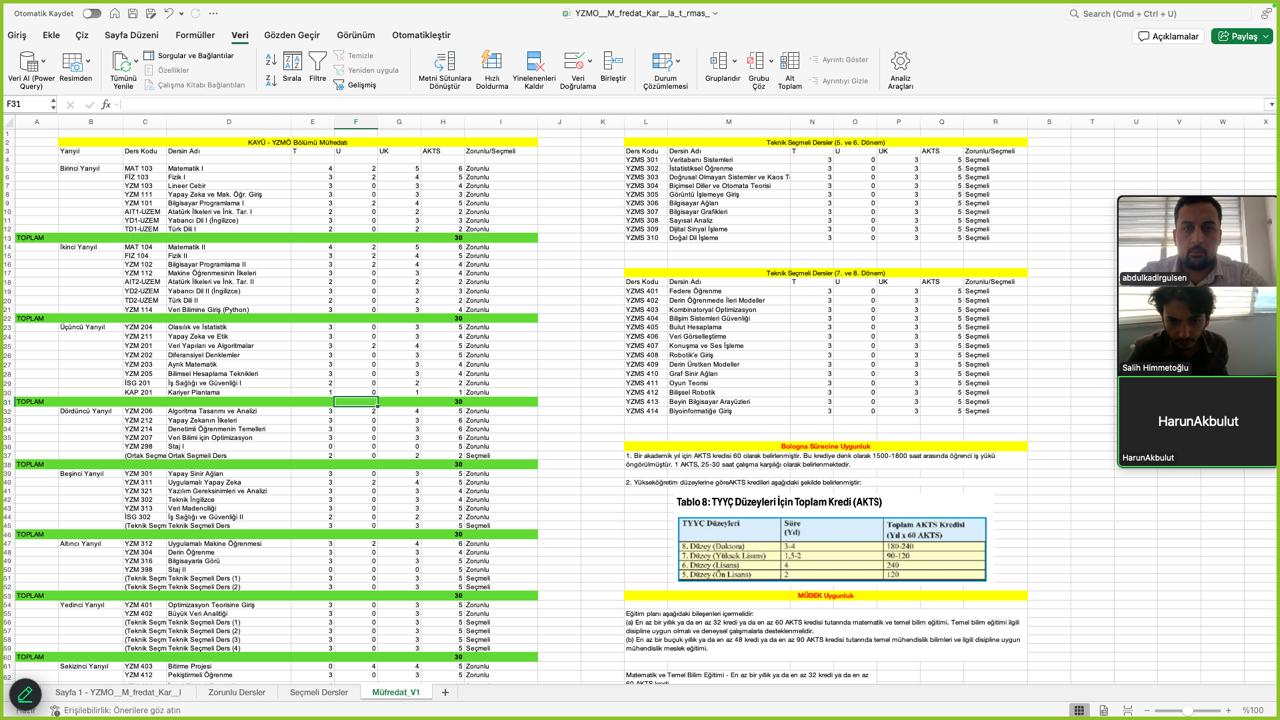Screen dimensions: 1280x720
Task: Click the floating pen edit icon
Action: [x=25, y=694]
